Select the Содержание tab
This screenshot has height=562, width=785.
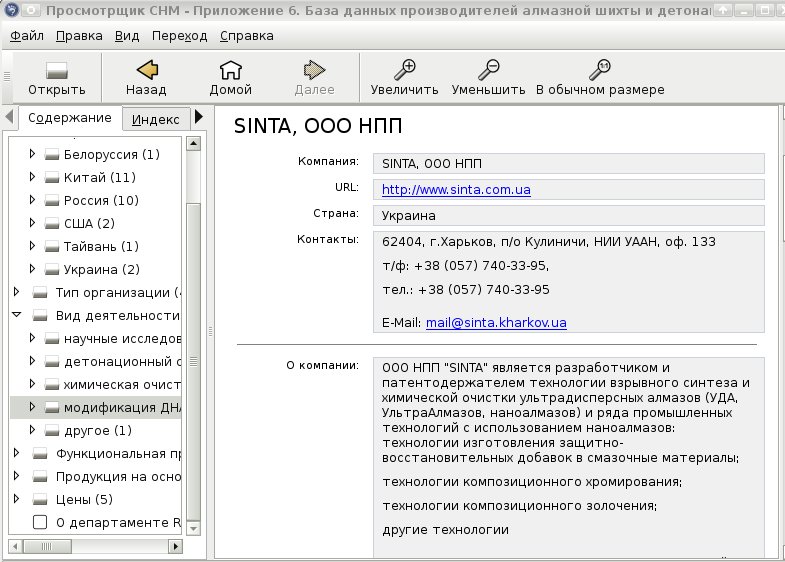tap(70, 118)
